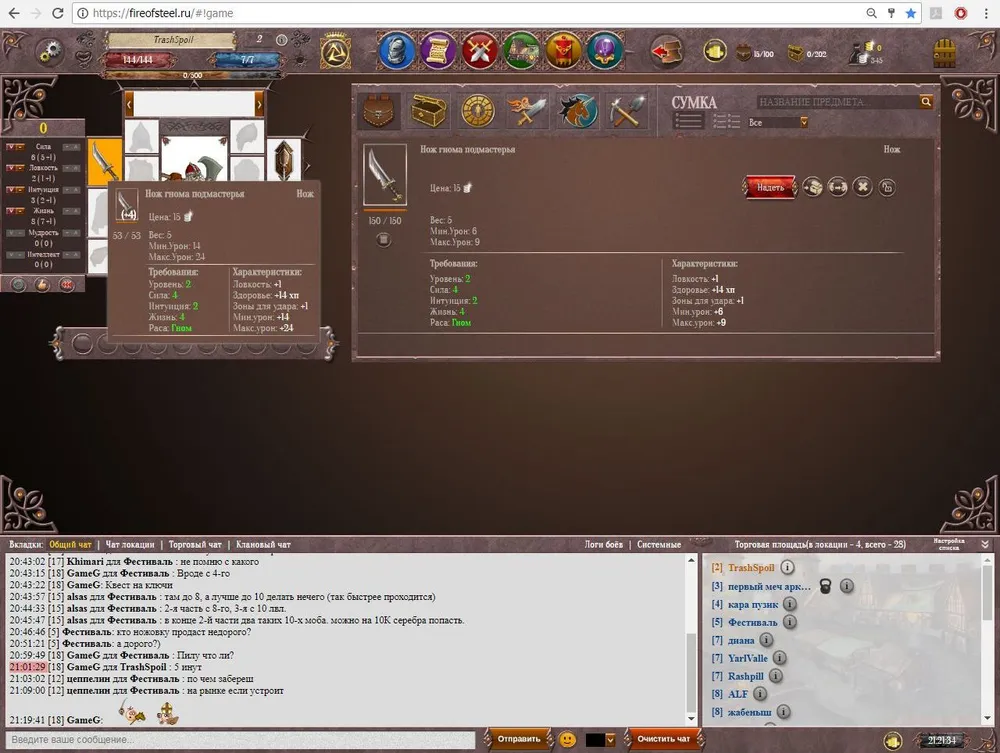The height and width of the screenshot is (753, 1000).
Task: Open Логи боёв tab
Action: (603, 545)
